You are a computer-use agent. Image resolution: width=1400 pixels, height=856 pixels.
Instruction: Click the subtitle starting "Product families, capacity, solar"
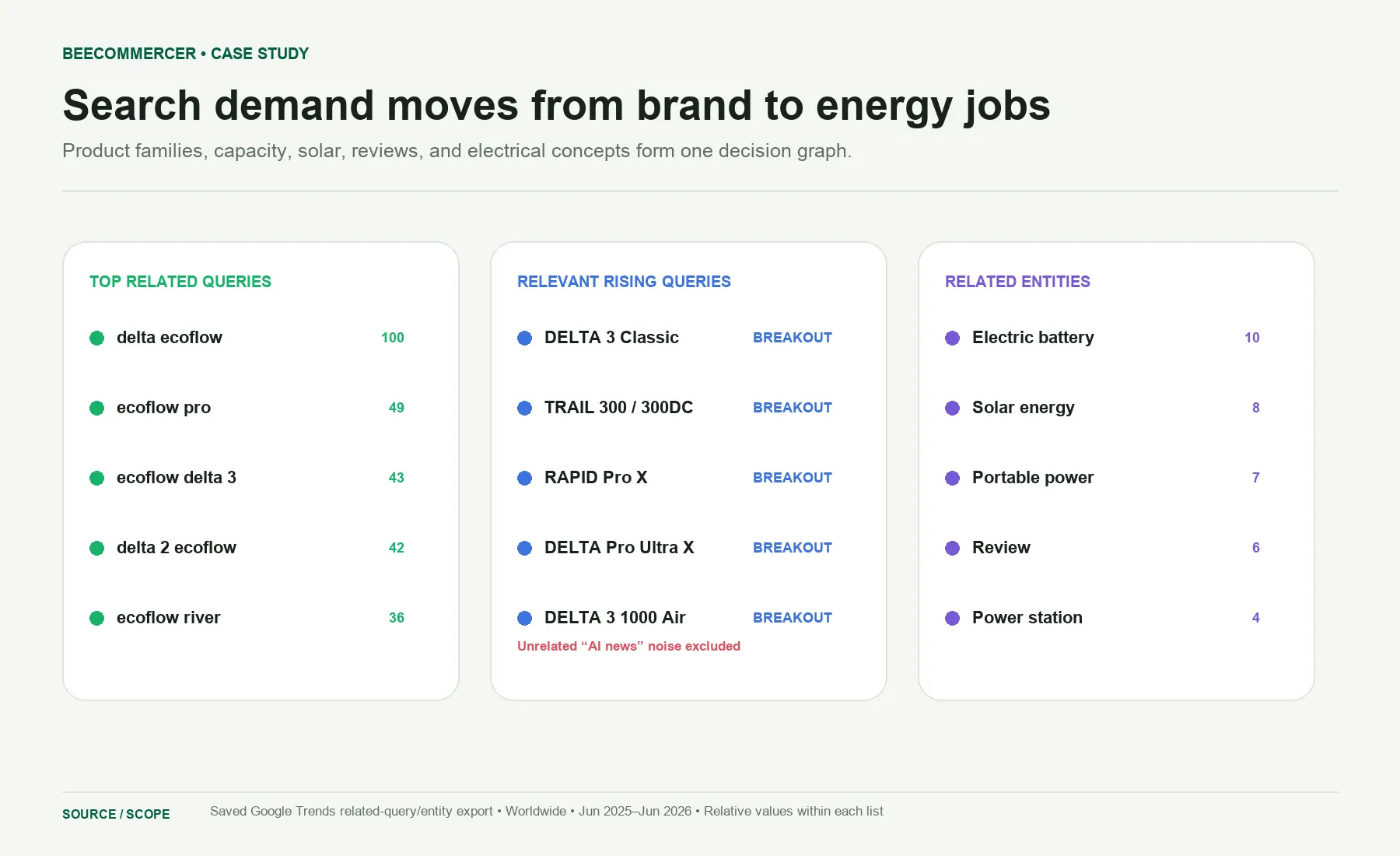[x=457, y=151]
